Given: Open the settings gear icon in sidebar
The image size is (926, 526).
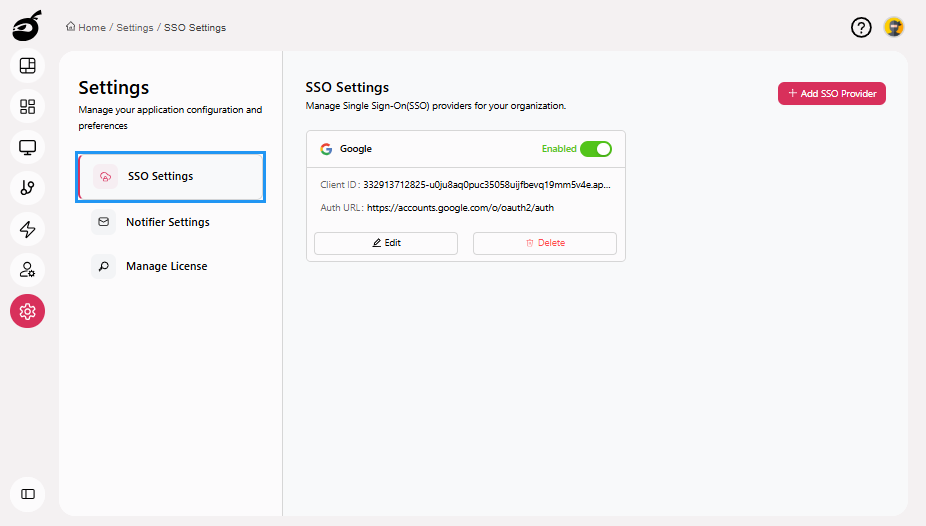Looking at the screenshot, I should (x=27, y=311).
